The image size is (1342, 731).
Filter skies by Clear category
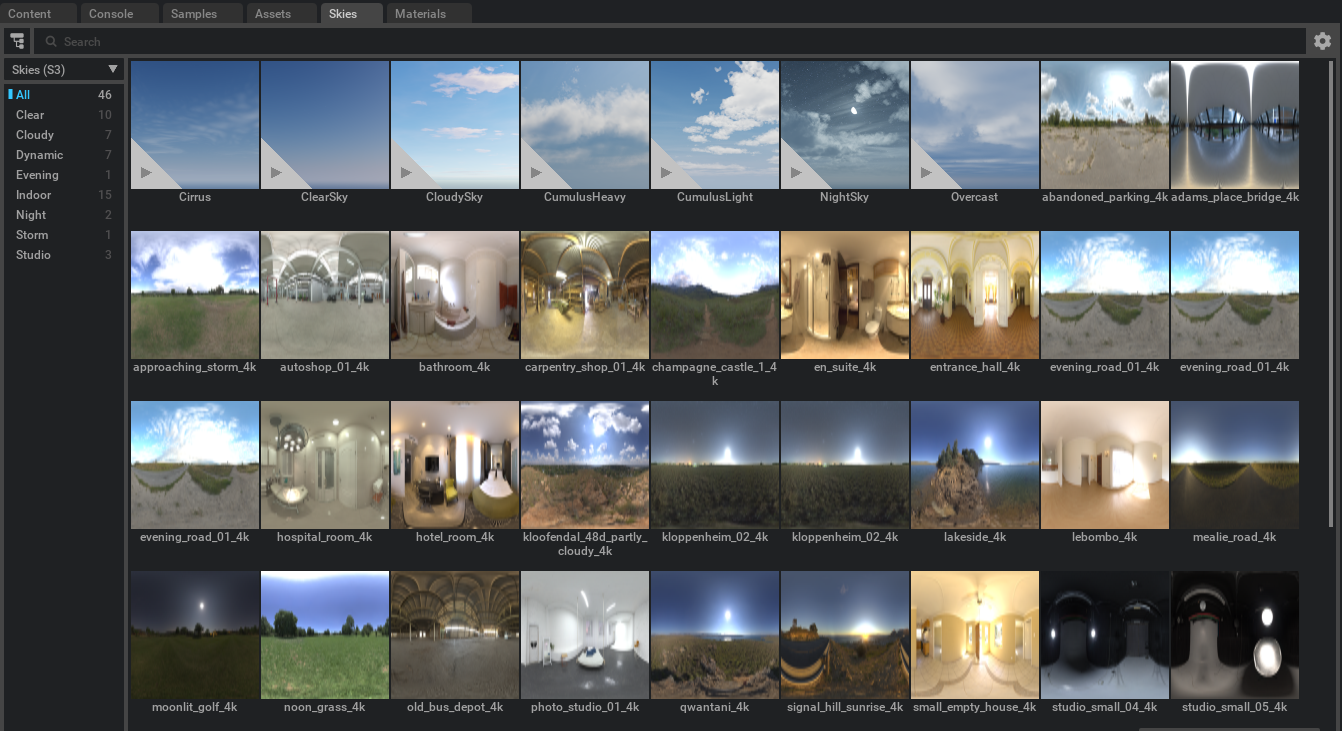pos(64,115)
